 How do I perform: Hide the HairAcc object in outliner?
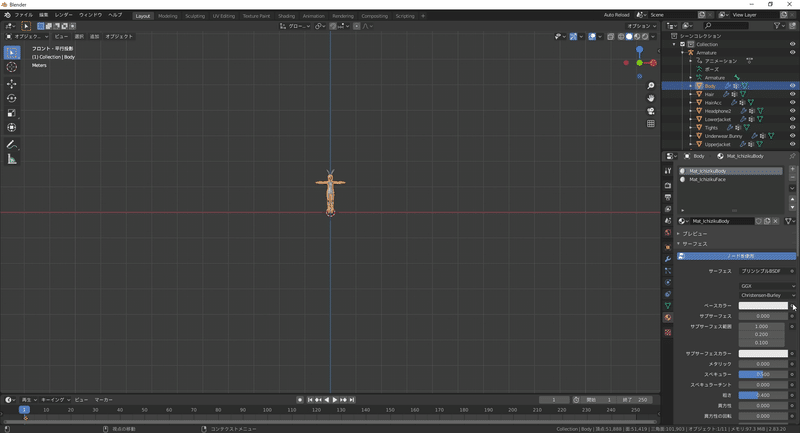coord(792,103)
